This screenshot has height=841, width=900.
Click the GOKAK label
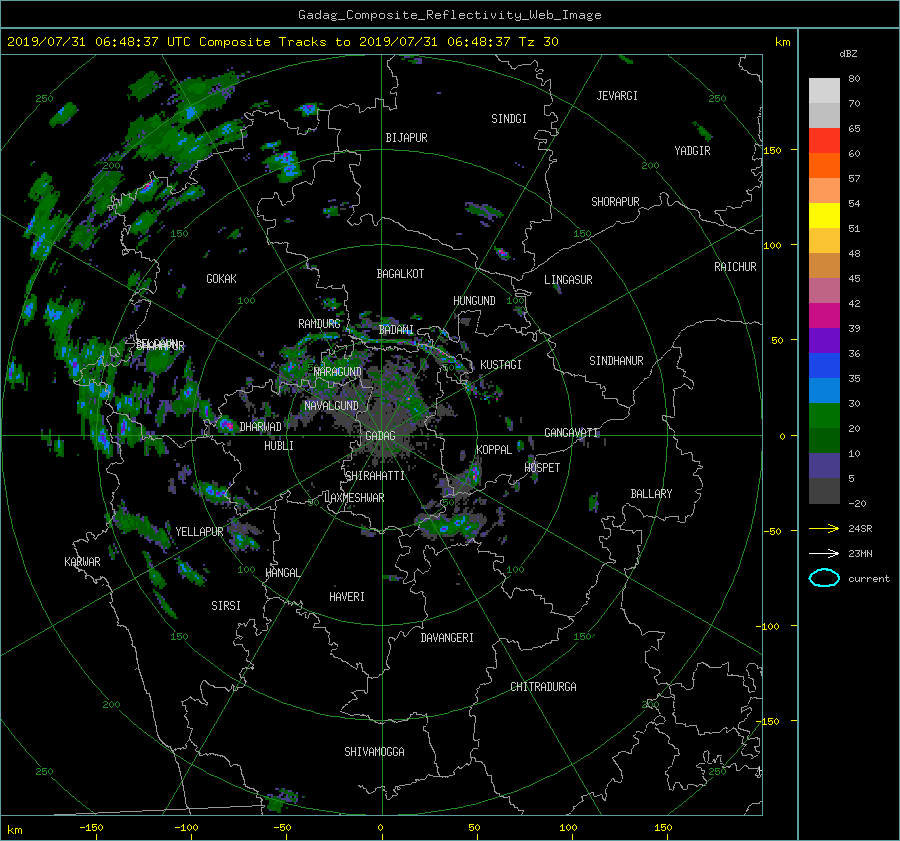(222, 279)
